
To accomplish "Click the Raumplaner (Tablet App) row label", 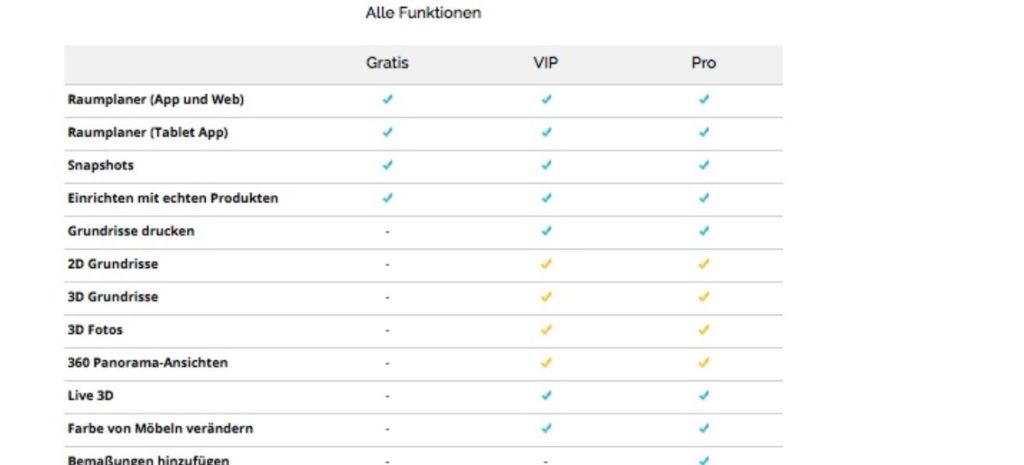I will 148,133.
